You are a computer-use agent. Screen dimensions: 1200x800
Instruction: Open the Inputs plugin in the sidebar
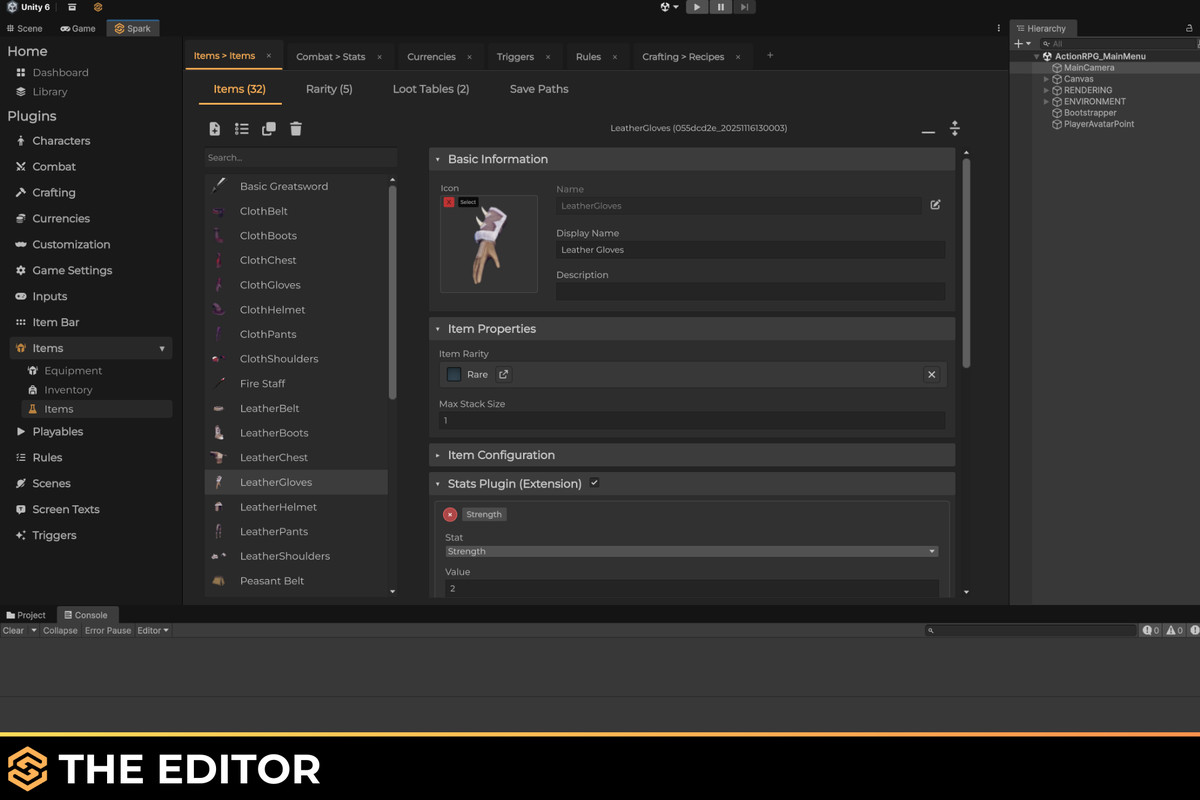click(49, 296)
